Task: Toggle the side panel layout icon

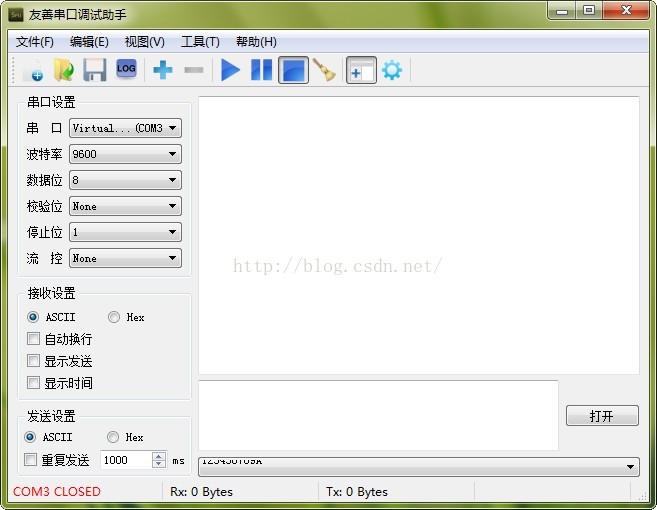Action: click(361, 70)
